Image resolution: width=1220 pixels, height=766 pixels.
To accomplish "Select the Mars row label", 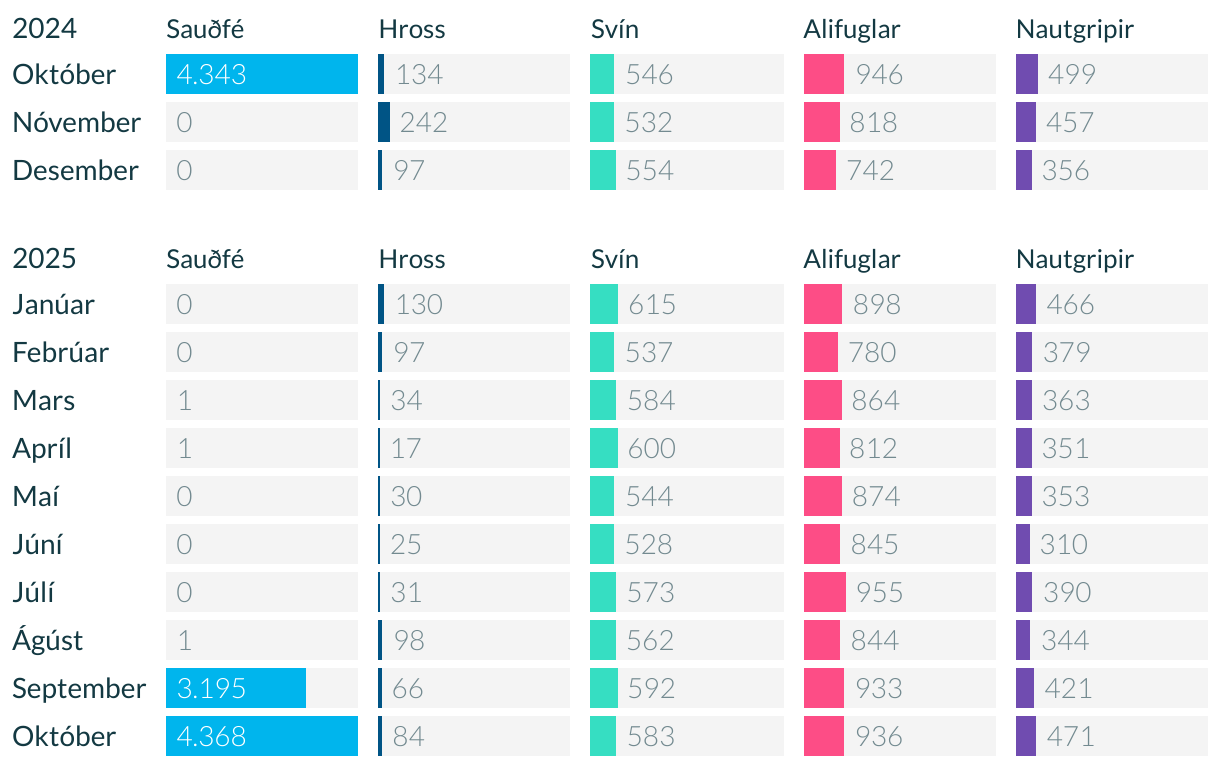I will click(x=44, y=400).
